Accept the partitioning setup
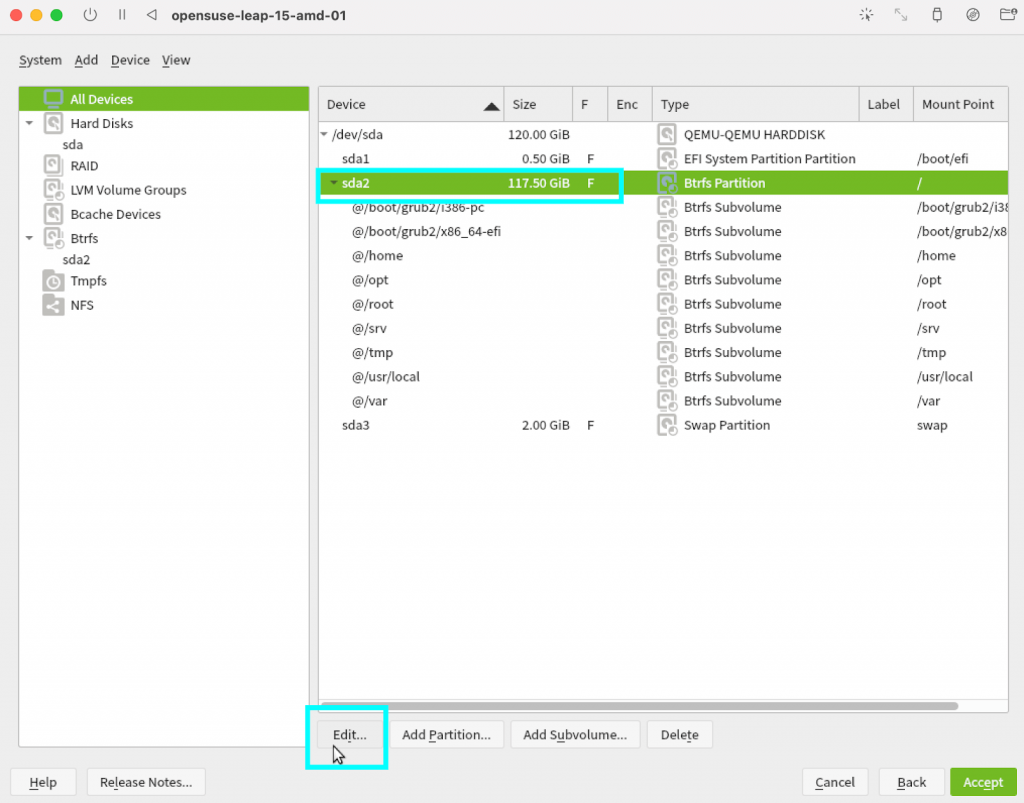The height and width of the screenshot is (803, 1024). [x=983, y=782]
